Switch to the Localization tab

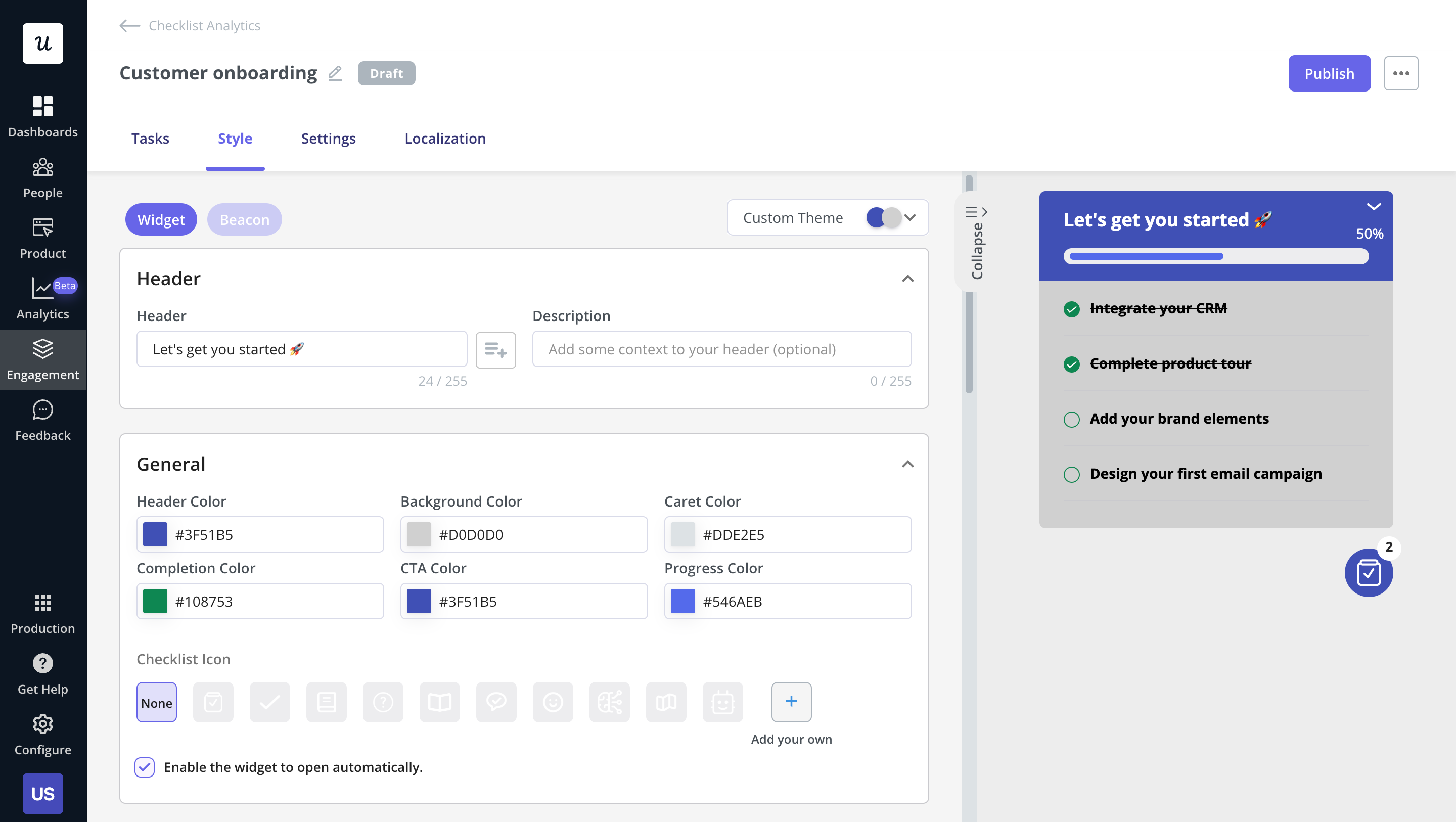pos(445,138)
